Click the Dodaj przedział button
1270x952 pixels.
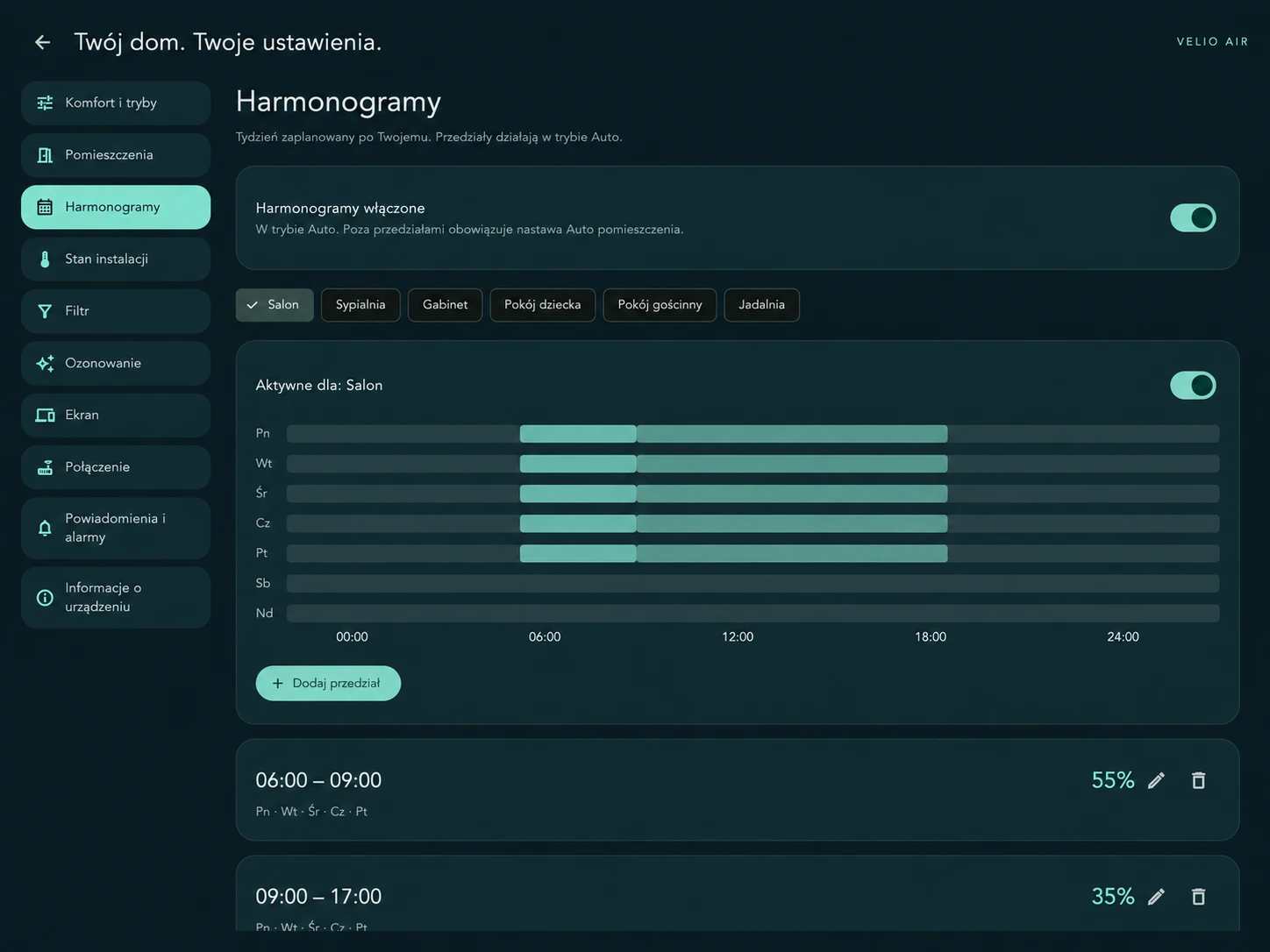pos(328,684)
